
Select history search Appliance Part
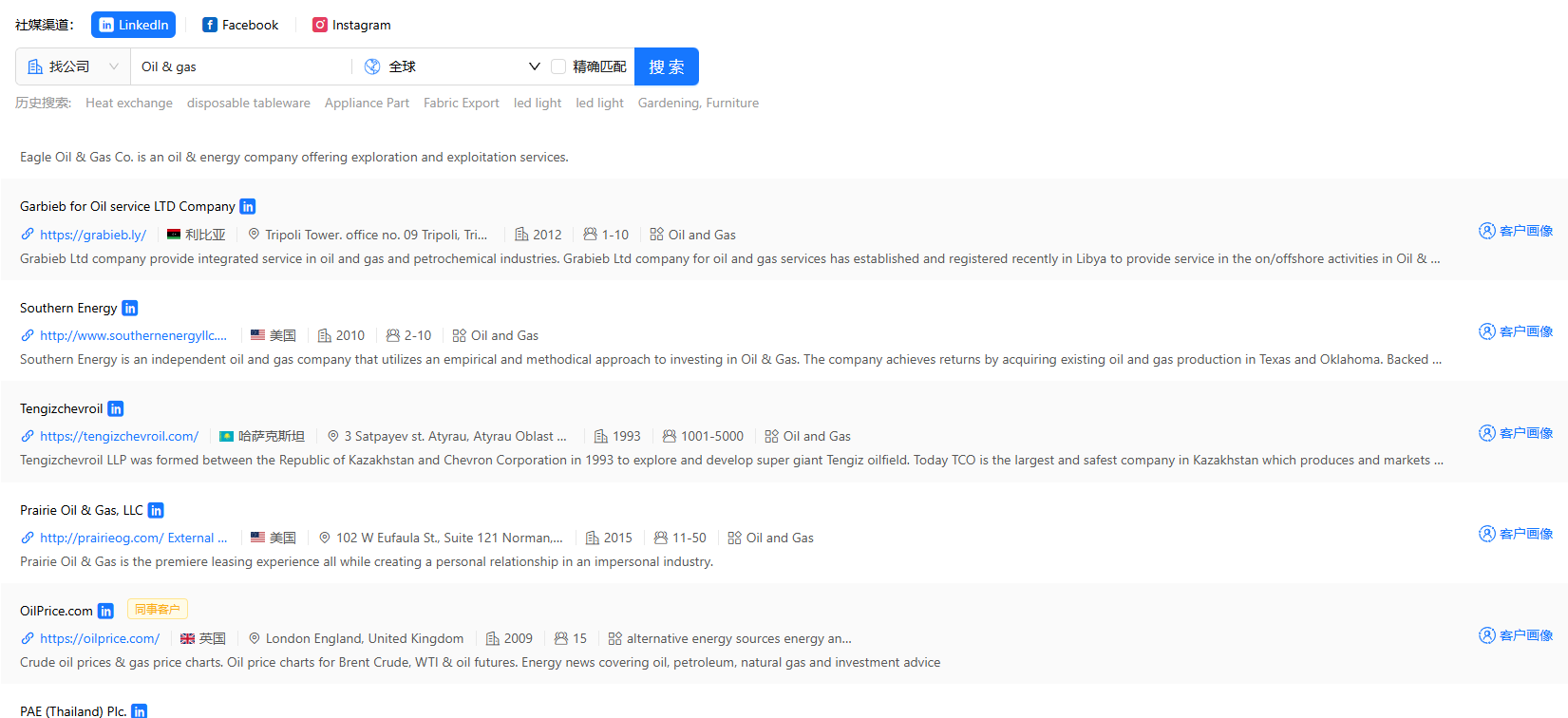coord(367,103)
